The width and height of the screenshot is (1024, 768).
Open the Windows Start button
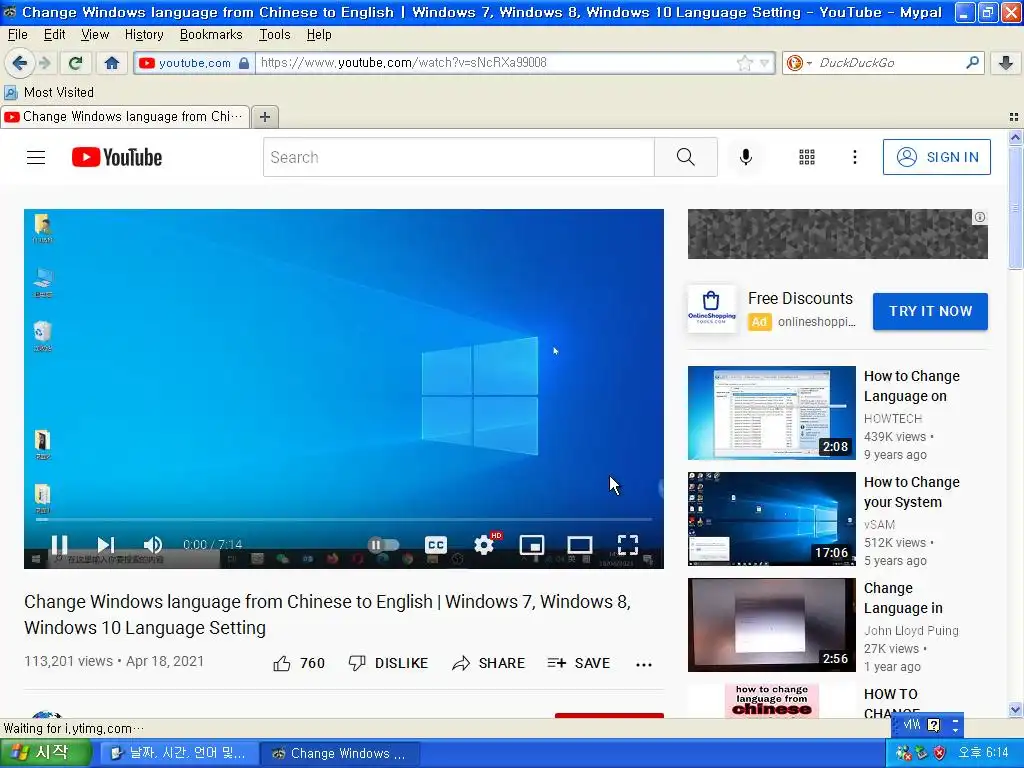(44, 753)
